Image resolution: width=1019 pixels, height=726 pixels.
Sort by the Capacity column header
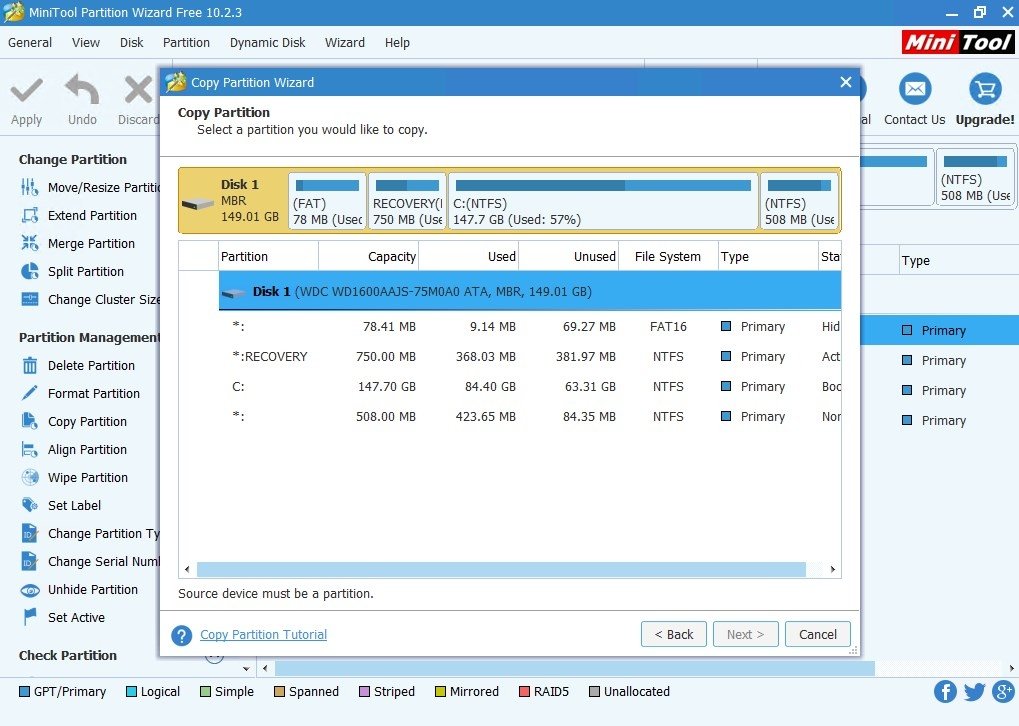pos(368,256)
